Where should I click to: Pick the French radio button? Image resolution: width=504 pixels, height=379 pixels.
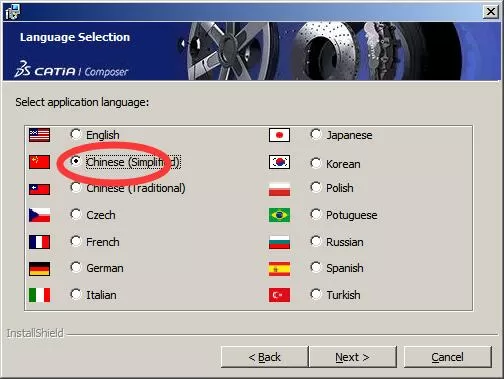click(76, 241)
